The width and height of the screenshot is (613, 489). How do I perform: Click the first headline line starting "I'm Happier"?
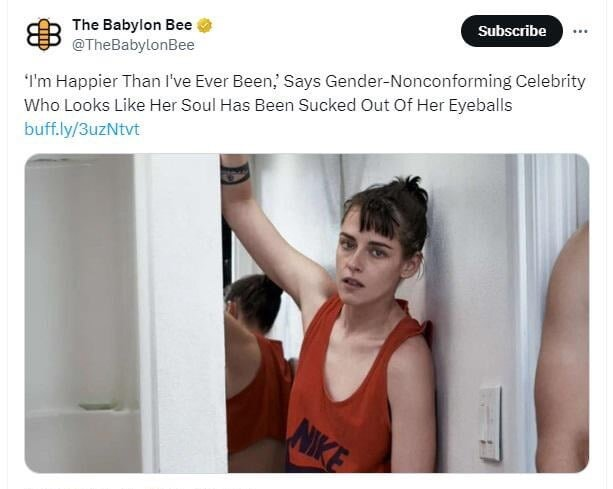tap(305, 81)
